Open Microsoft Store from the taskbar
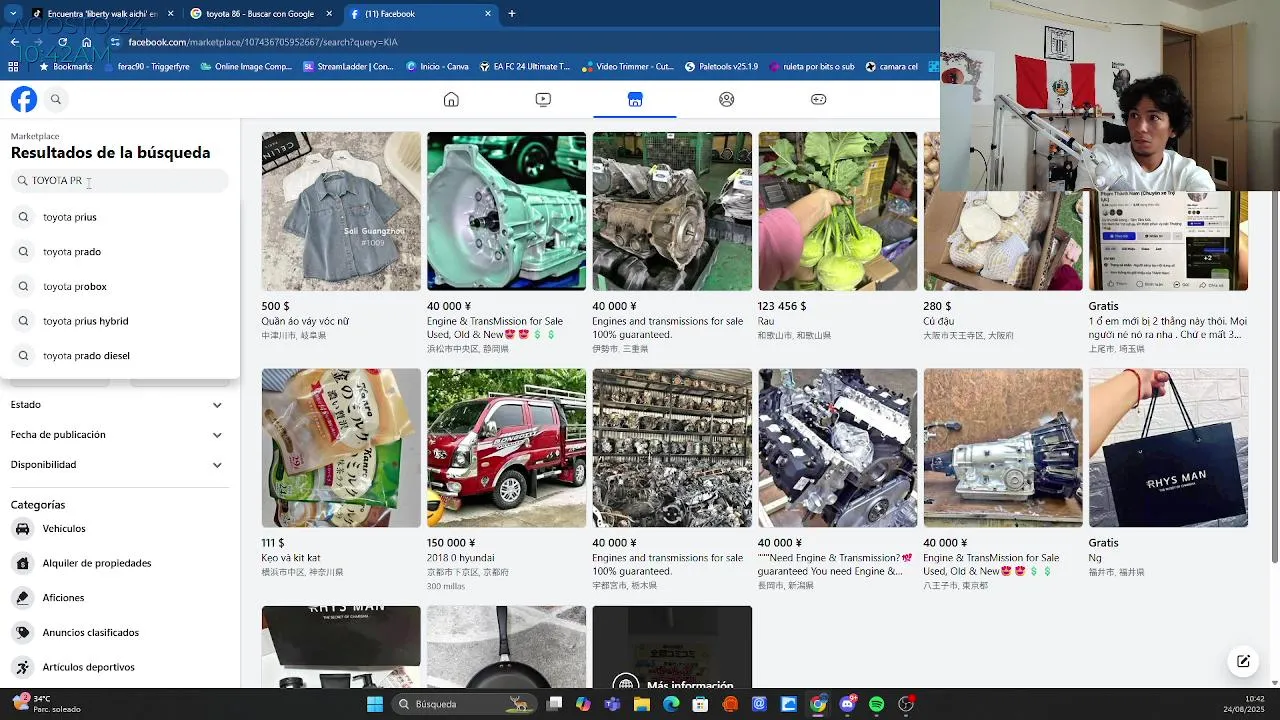Image resolution: width=1280 pixels, height=720 pixels. point(700,704)
